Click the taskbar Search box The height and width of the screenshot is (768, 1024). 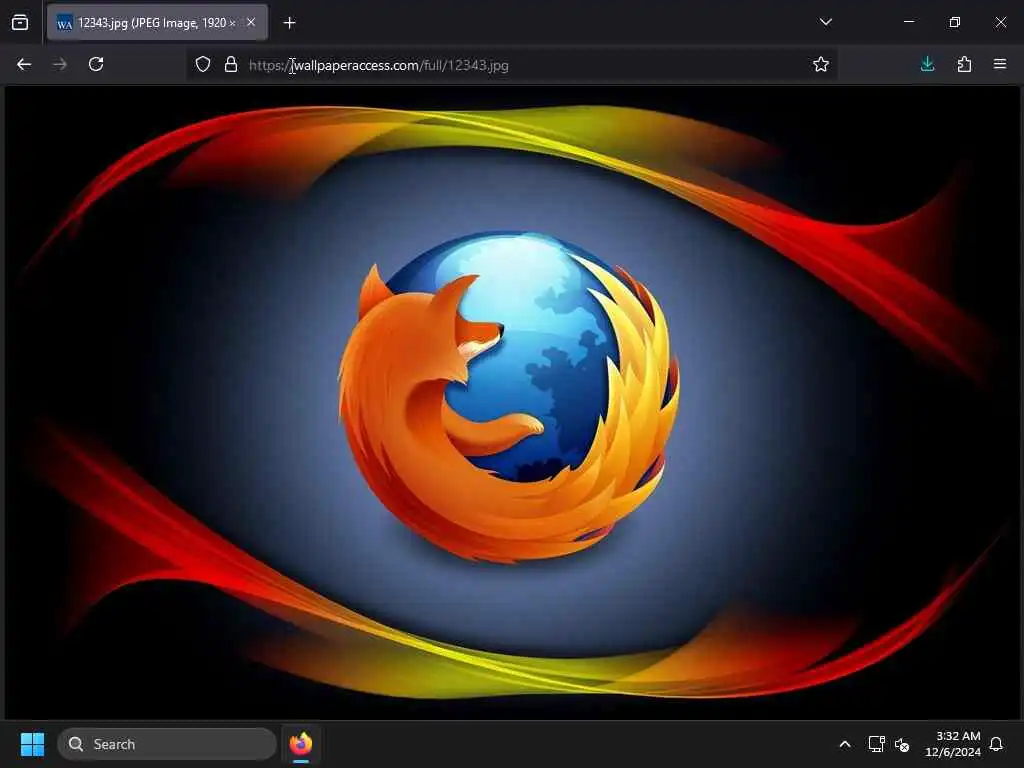(167, 744)
